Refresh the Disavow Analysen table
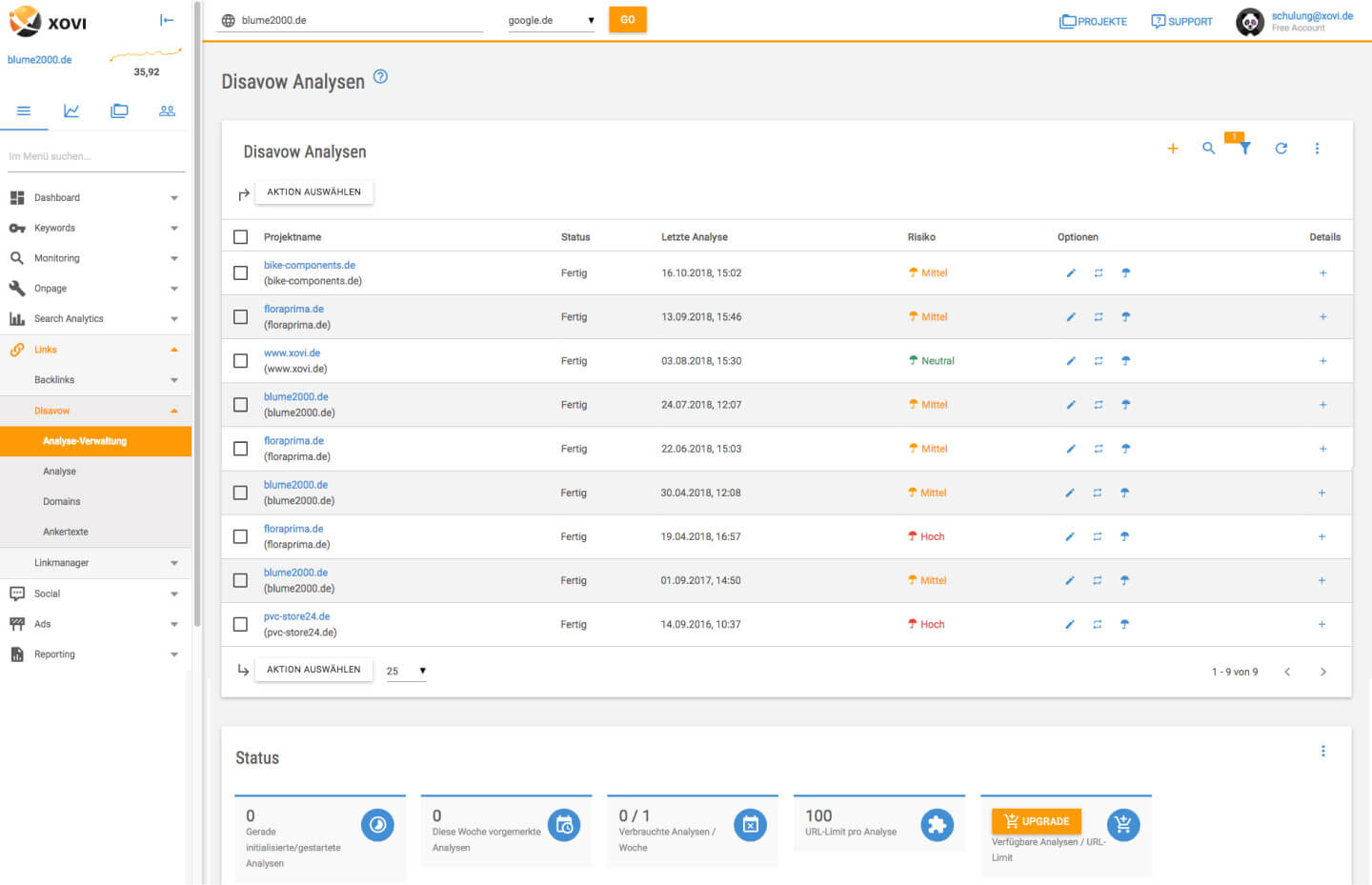Screen dimensions: 1372x885 1281,149
